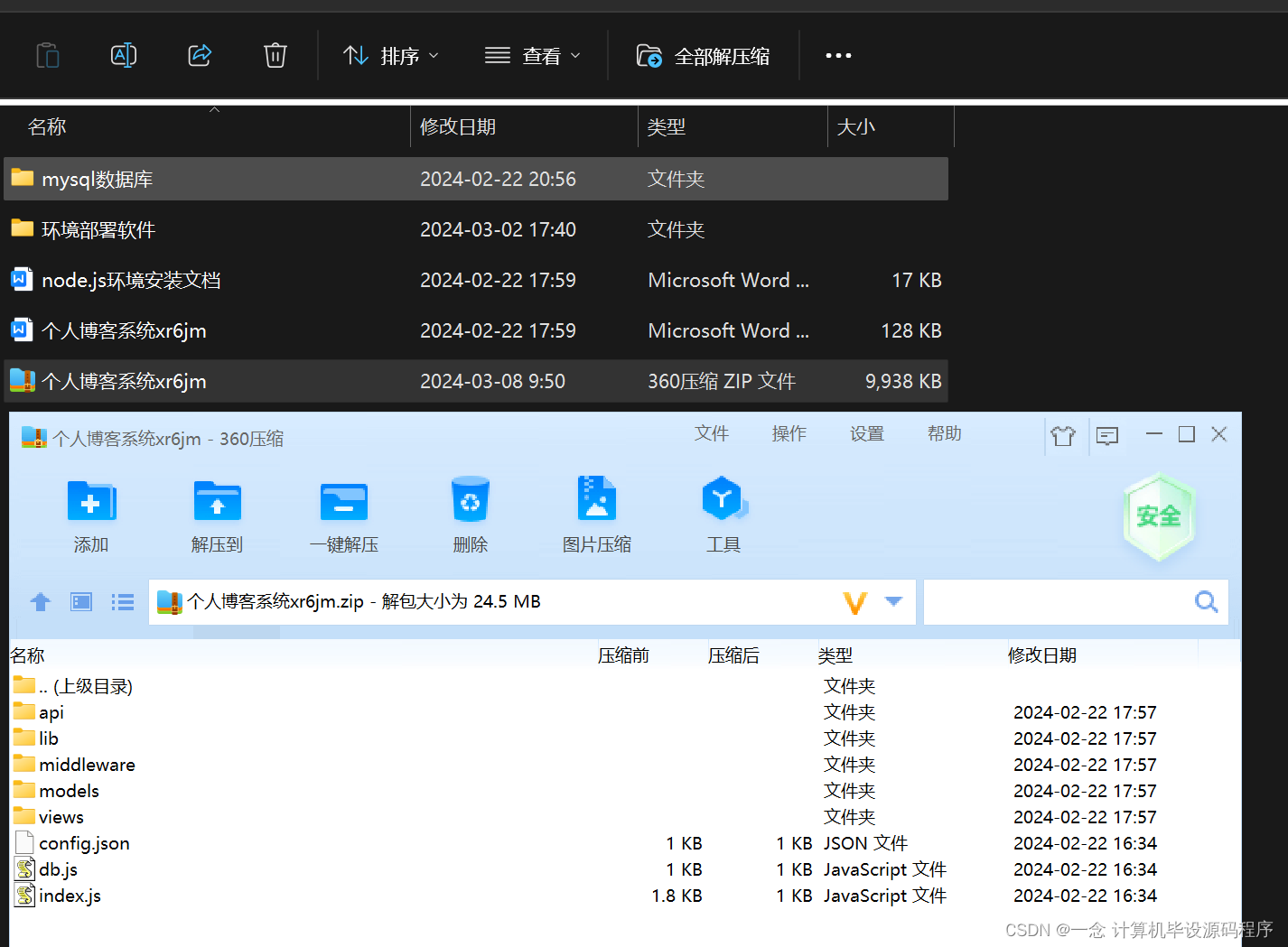Navigate up using the archive up-arrow icon
1288x947 pixels.
tap(40, 601)
